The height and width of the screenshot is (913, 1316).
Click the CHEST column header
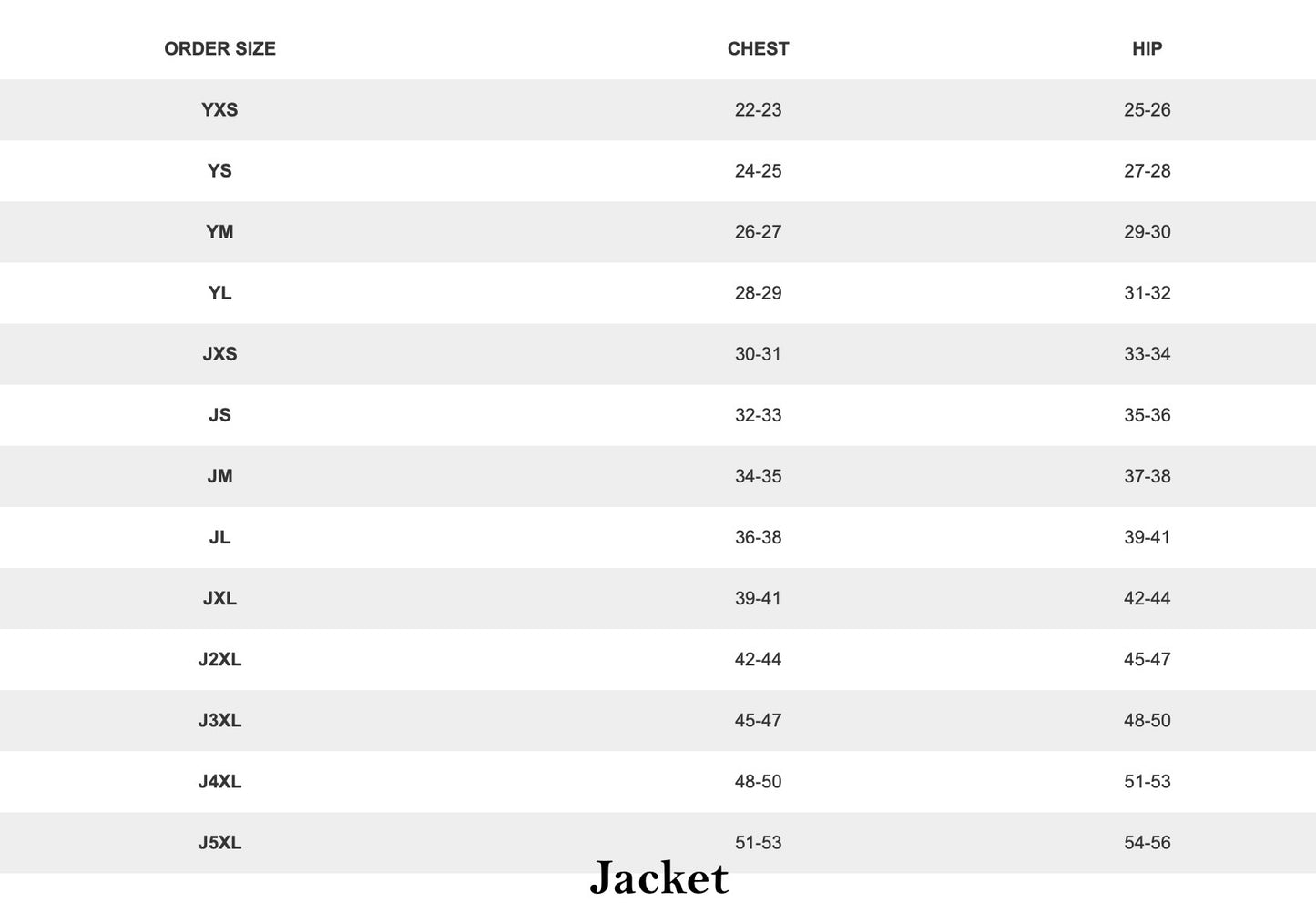[x=758, y=49]
